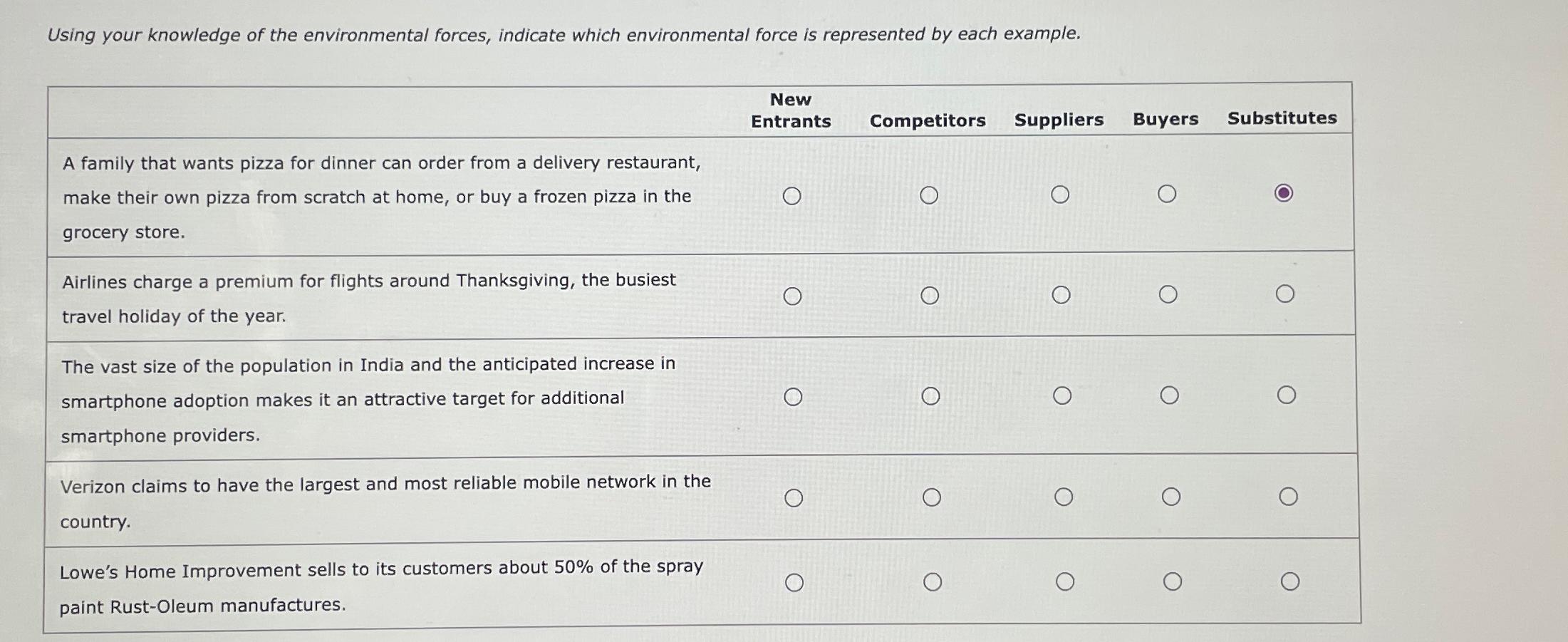The image size is (1568, 642).
Task: Select Competitors for the Thanksgiving airline example
Action: (931, 295)
